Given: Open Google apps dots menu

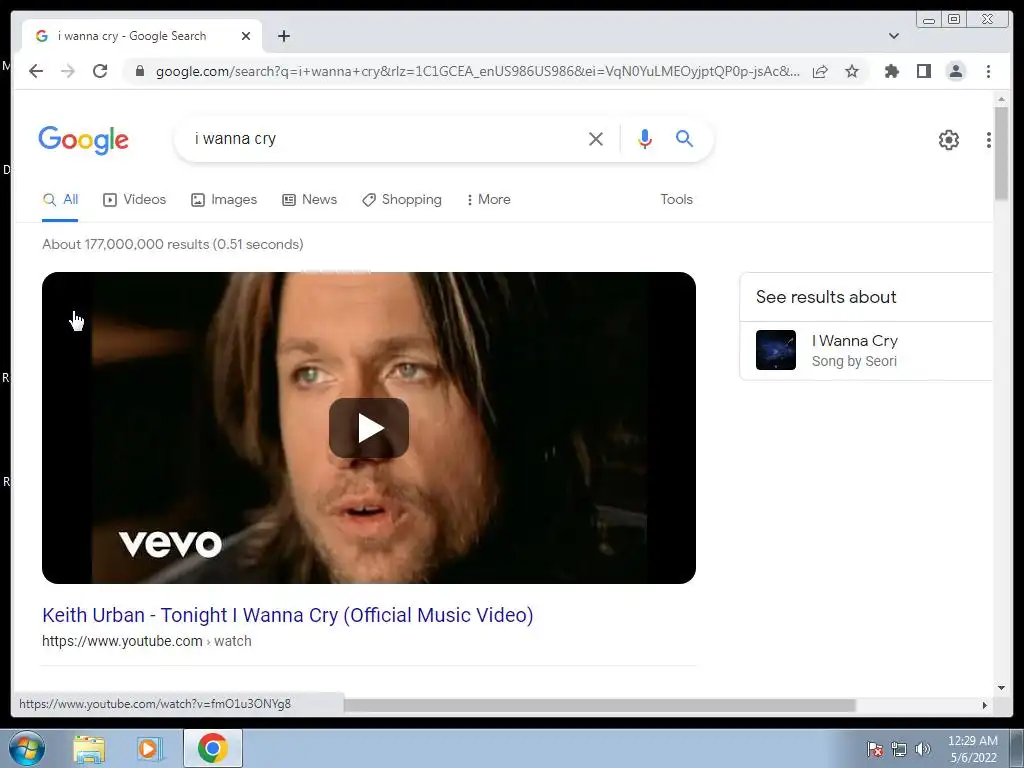Looking at the screenshot, I should coord(989,140).
